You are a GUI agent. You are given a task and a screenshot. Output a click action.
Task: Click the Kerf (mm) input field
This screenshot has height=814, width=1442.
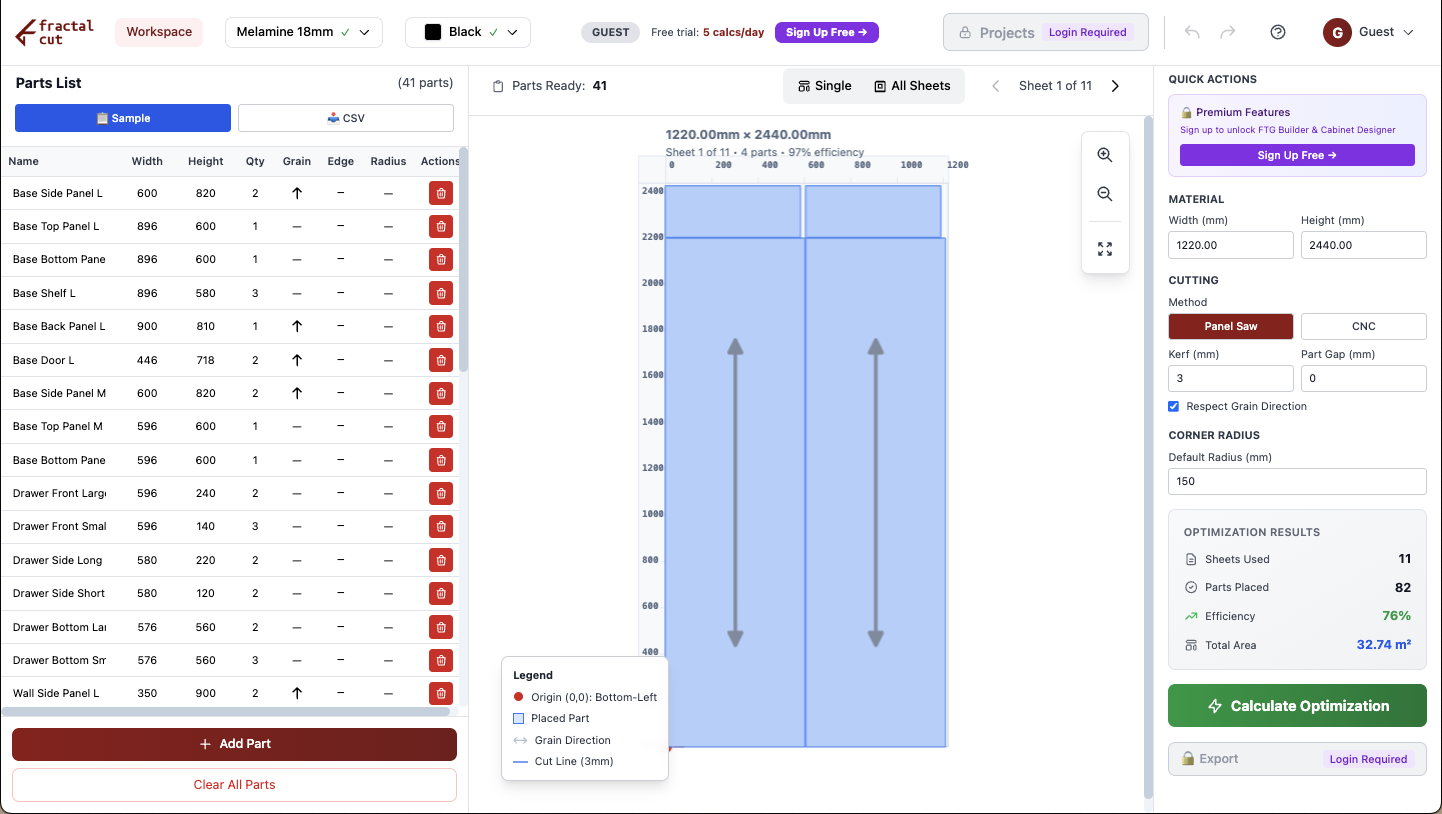click(1230, 379)
